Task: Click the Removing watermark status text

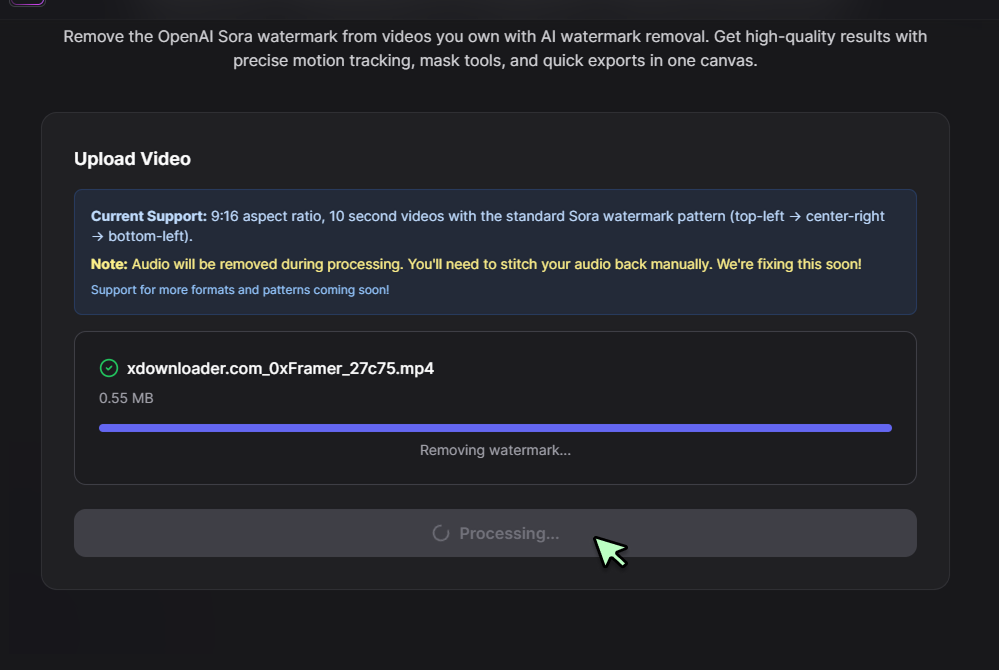Action: coord(495,450)
